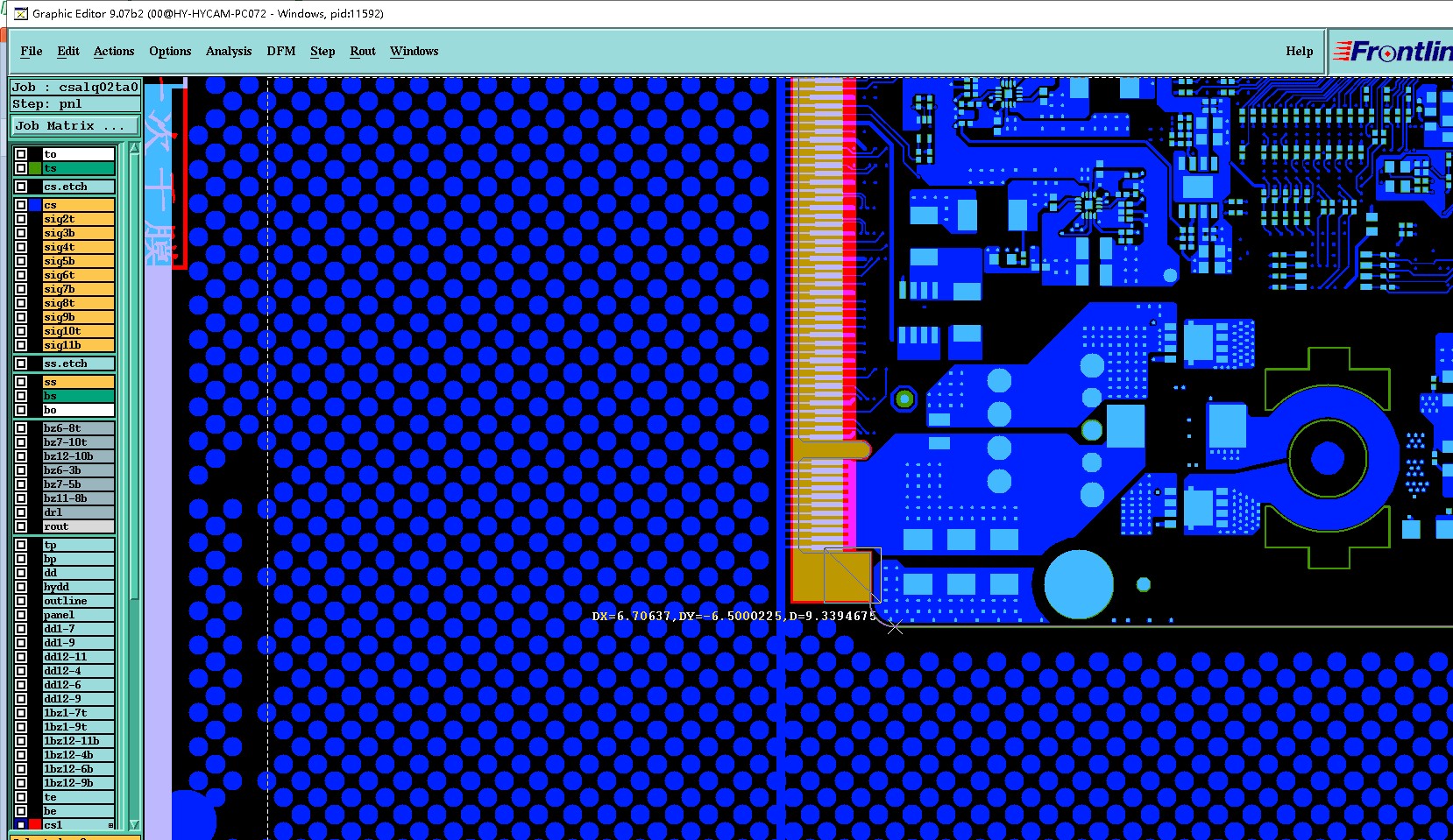Click the blue color swatch of layer cs

tap(35, 205)
